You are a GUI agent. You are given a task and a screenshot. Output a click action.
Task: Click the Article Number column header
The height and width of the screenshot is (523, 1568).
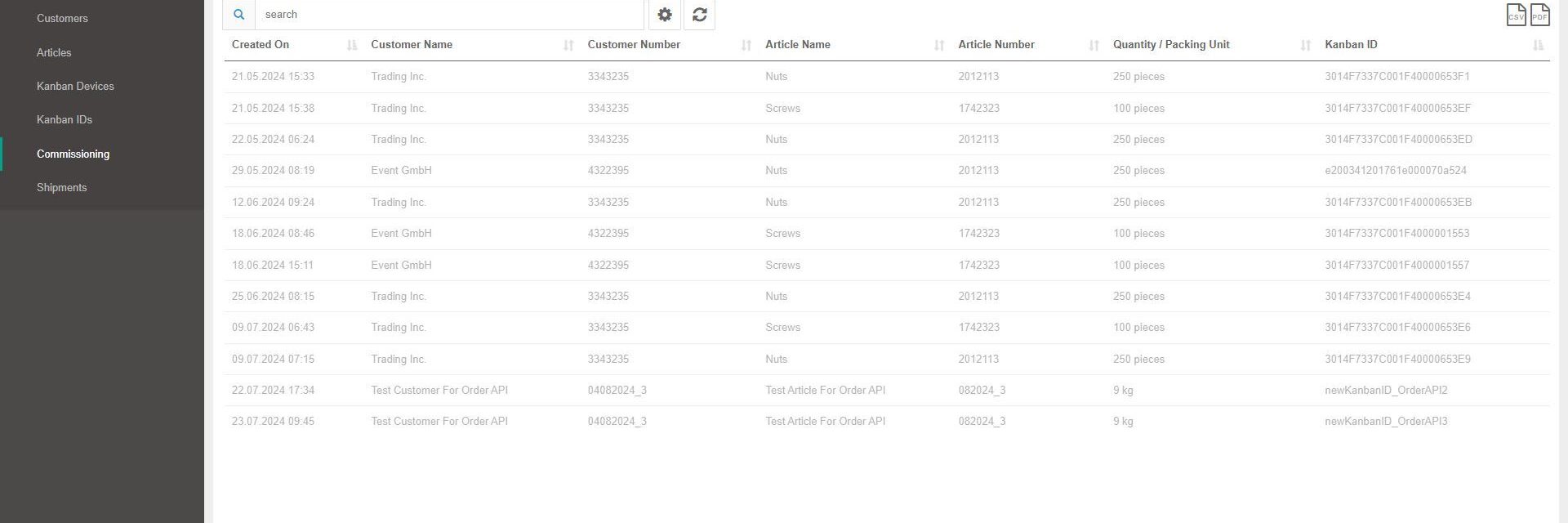tap(996, 44)
